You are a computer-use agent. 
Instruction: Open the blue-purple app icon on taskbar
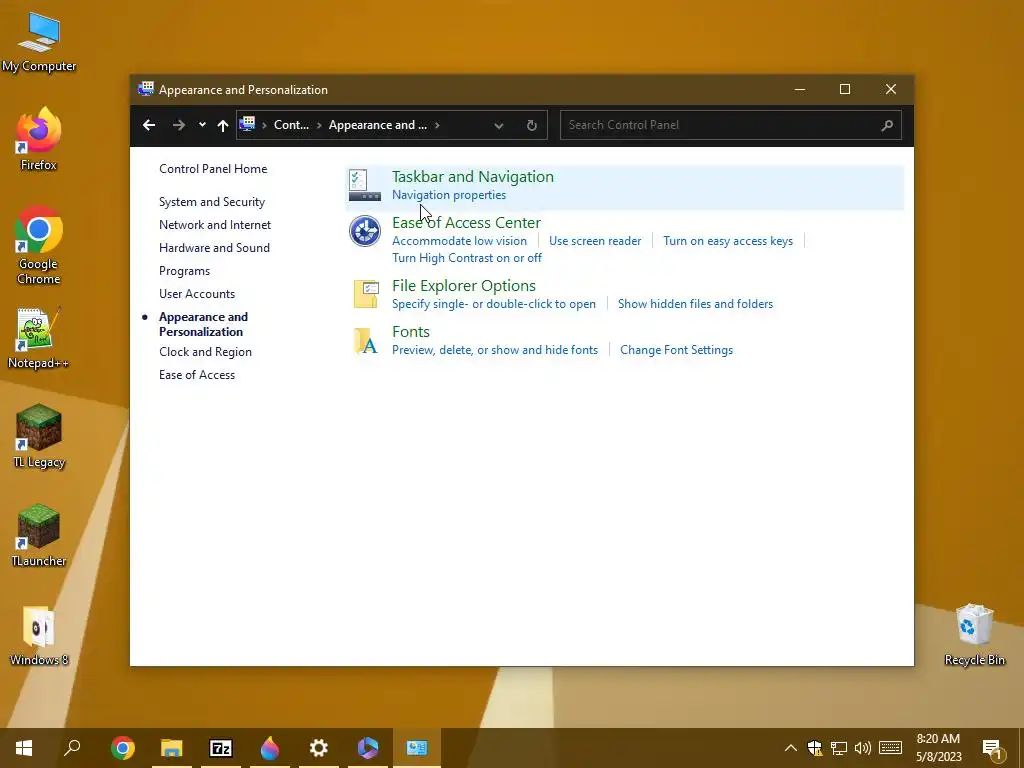point(368,748)
